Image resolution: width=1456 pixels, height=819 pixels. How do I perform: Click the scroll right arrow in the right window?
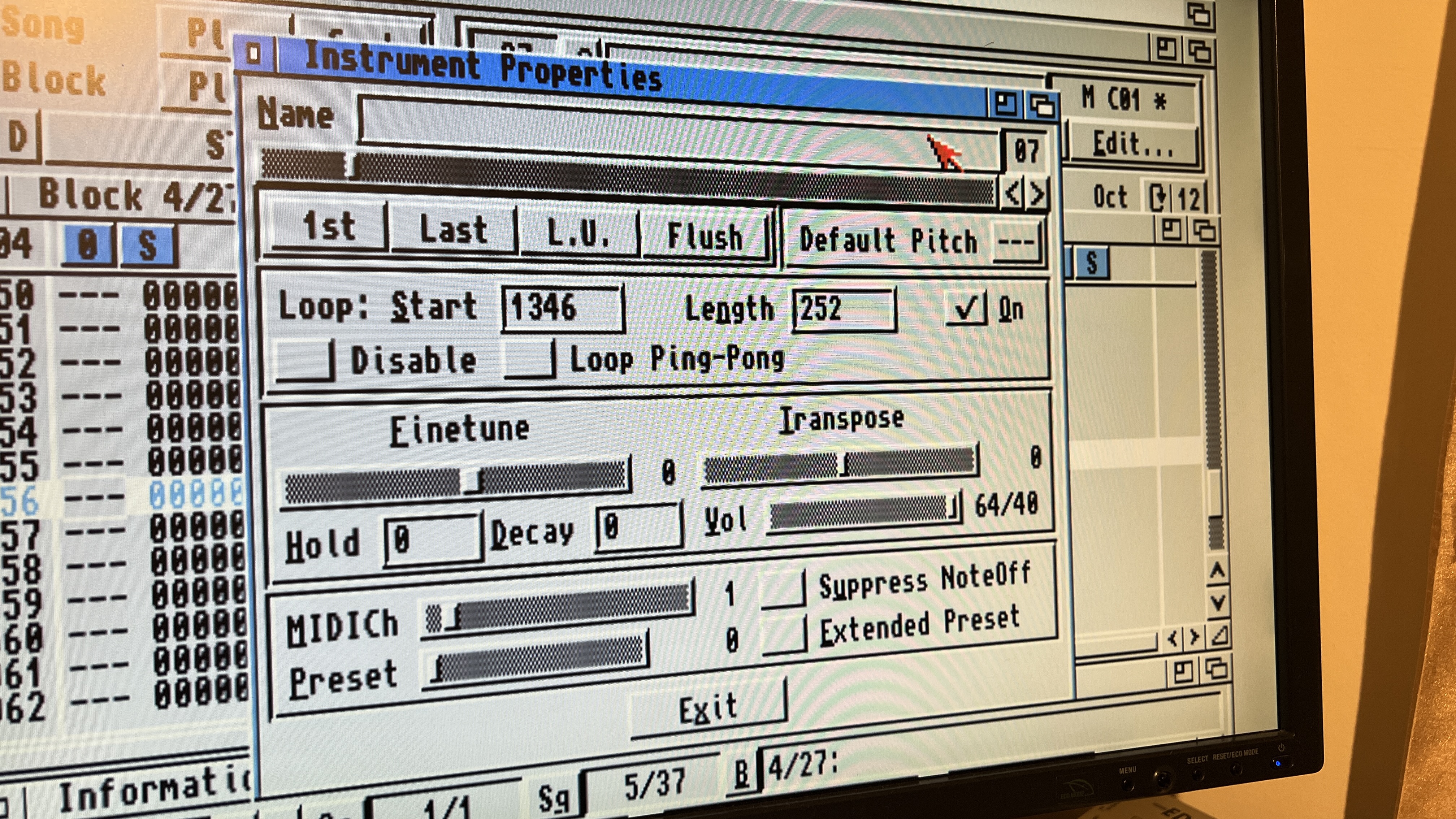1194,638
